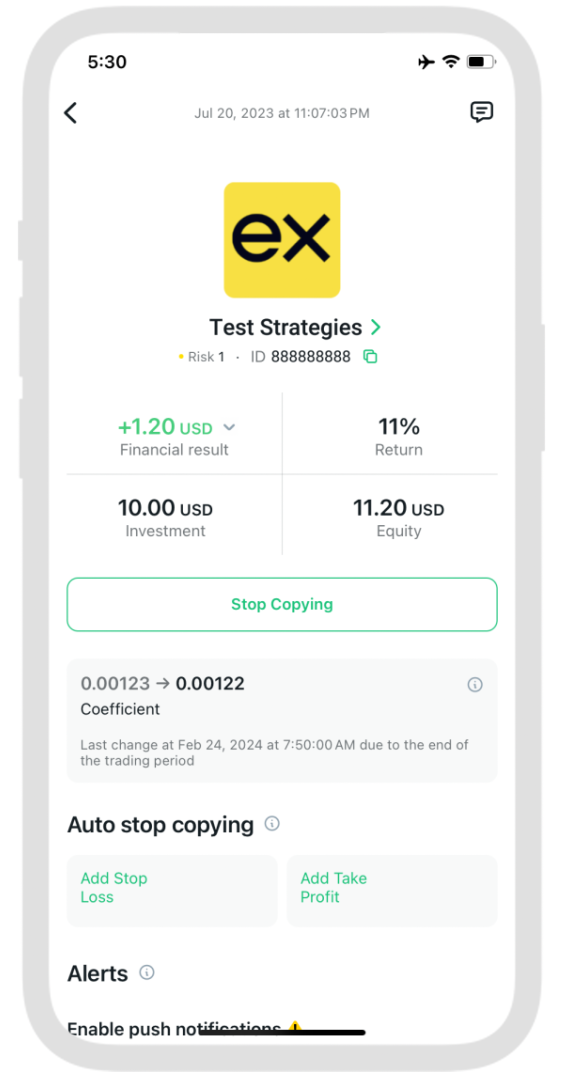Tap the Coefficient info icon
This screenshot has width=565, height=1080.
tap(475, 685)
